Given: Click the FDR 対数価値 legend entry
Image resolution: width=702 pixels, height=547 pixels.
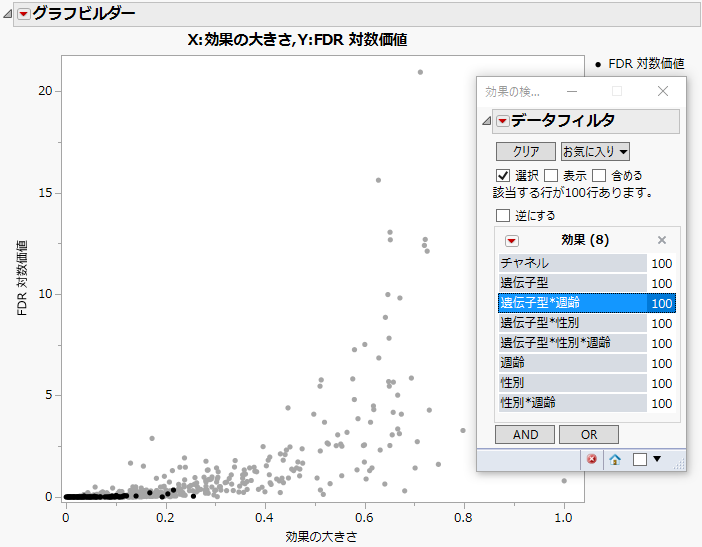Looking at the screenshot, I should pos(640,64).
